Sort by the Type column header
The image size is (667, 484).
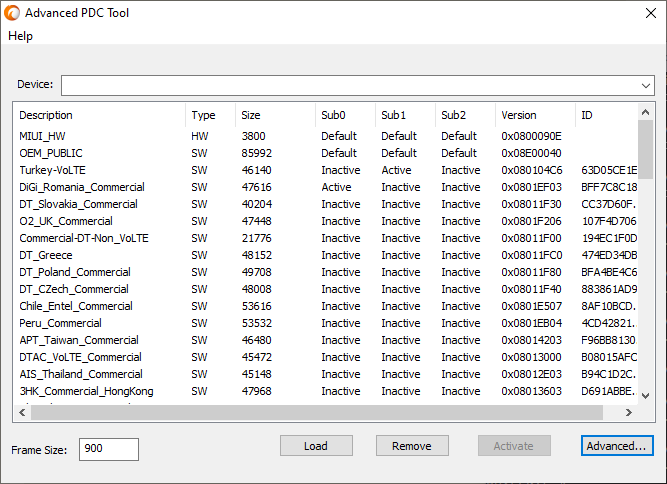pos(211,115)
